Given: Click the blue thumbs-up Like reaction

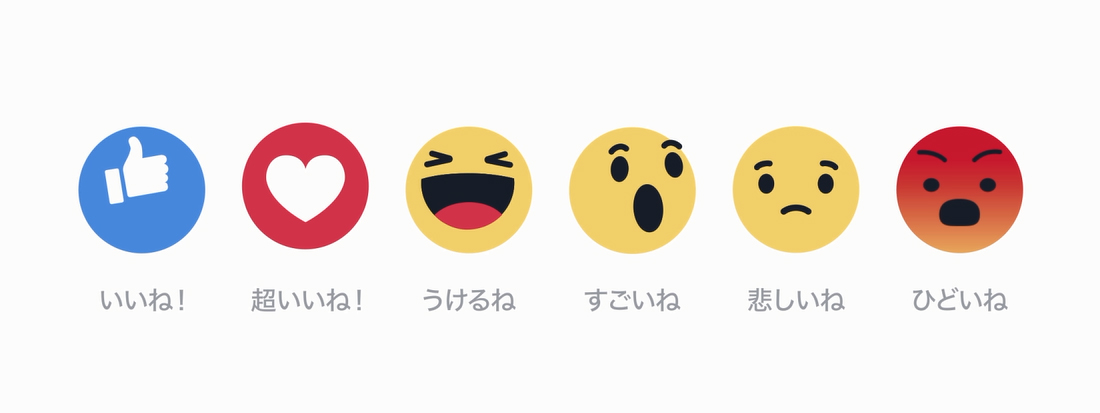Looking at the screenshot, I should (142, 189).
